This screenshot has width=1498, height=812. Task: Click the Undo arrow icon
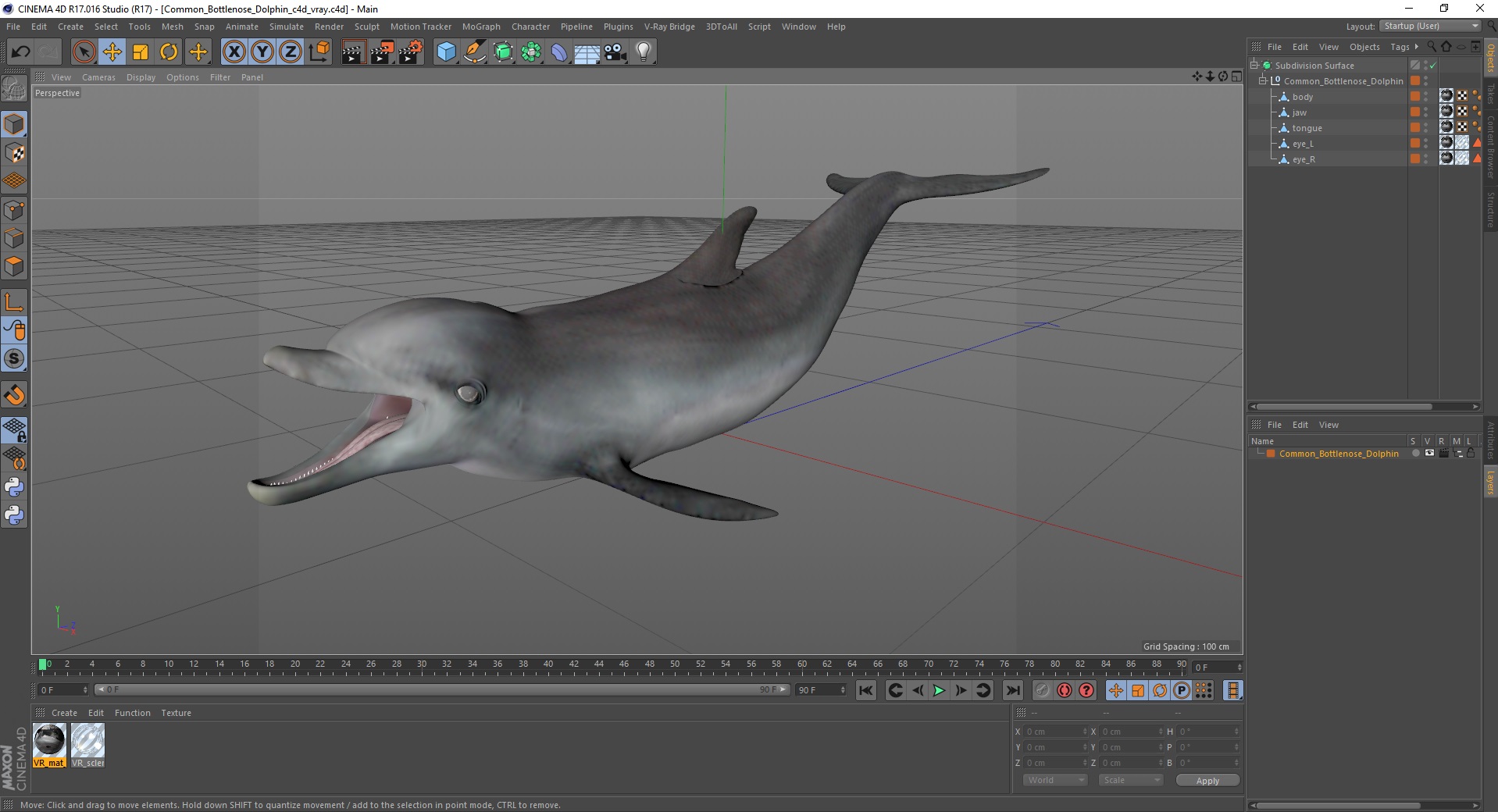point(20,52)
